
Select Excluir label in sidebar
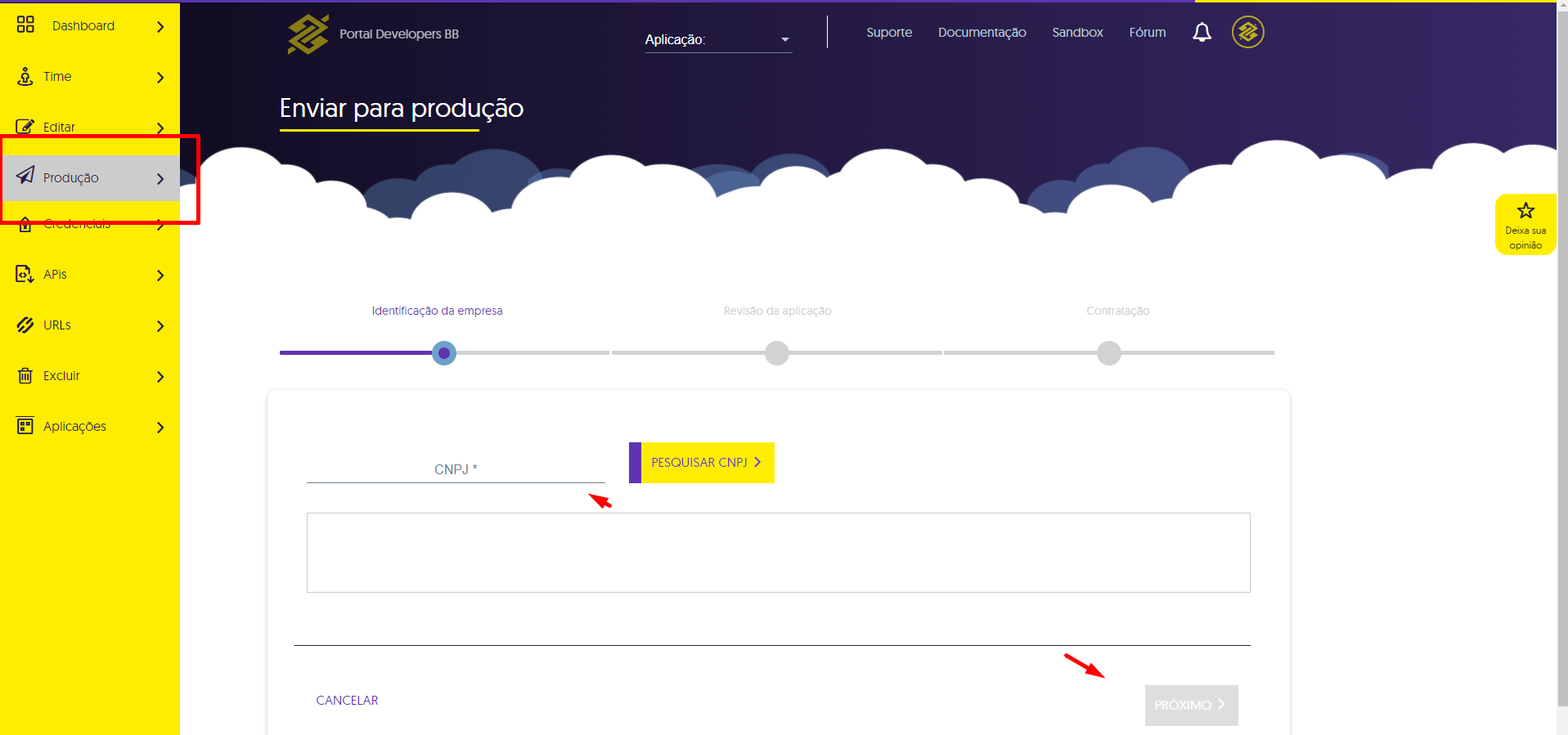[x=61, y=376]
